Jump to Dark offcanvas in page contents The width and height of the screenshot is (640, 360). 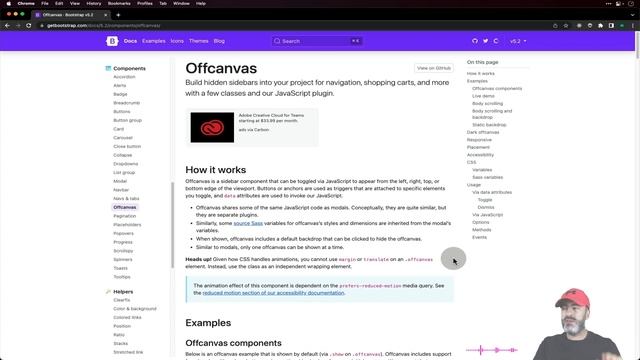483,132
